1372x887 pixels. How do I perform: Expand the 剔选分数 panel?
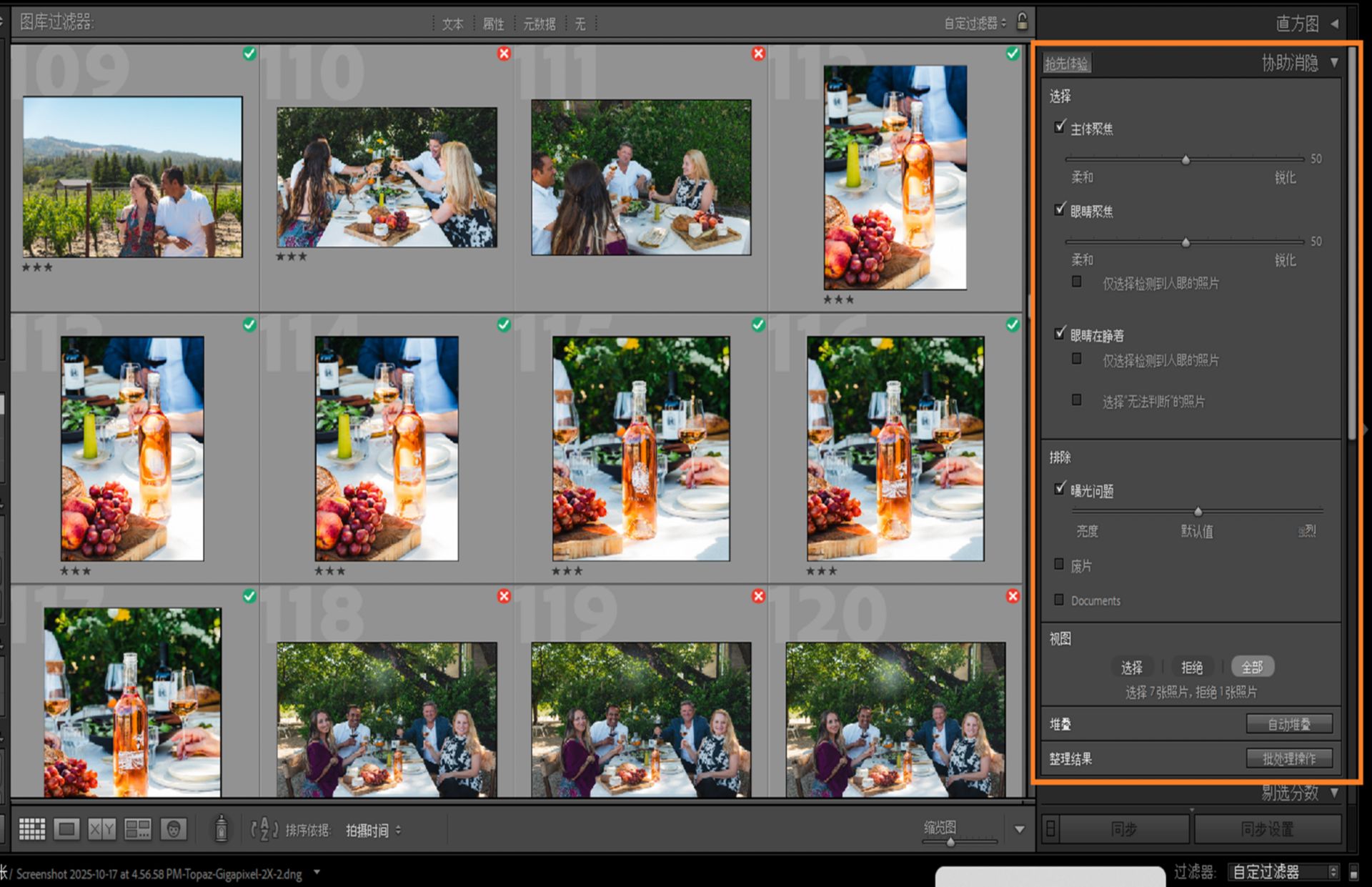1334,793
